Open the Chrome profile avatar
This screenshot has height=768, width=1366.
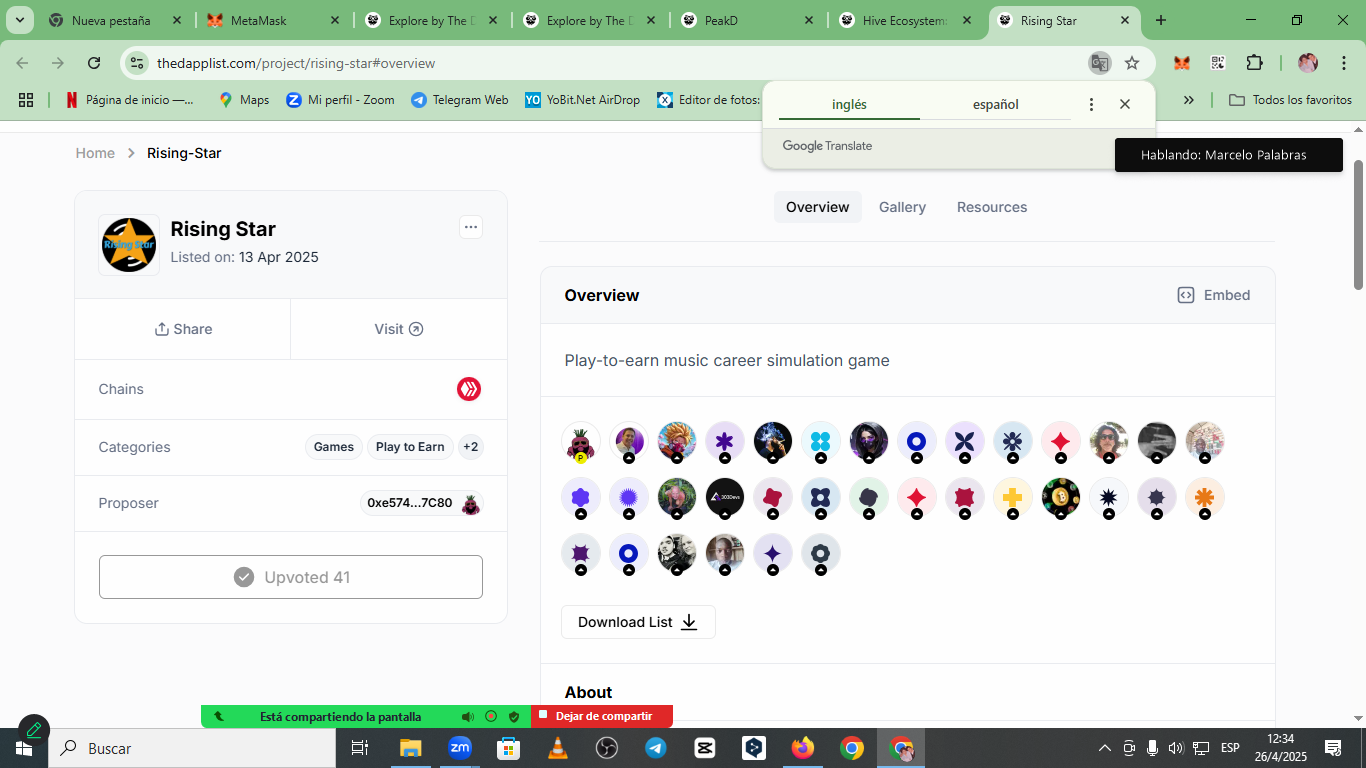coord(1308,63)
